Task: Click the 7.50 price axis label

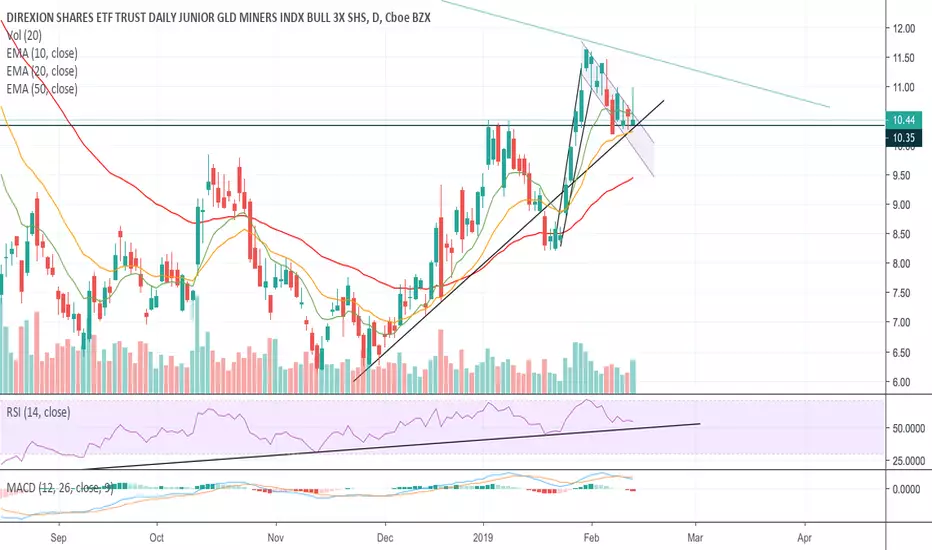Action: [x=903, y=293]
